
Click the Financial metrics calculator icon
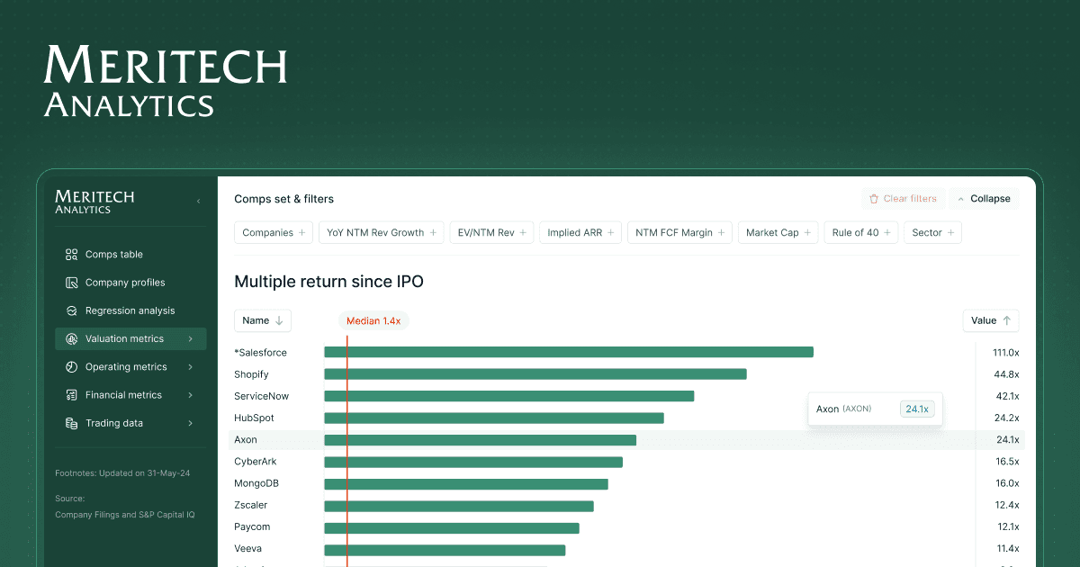71,395
